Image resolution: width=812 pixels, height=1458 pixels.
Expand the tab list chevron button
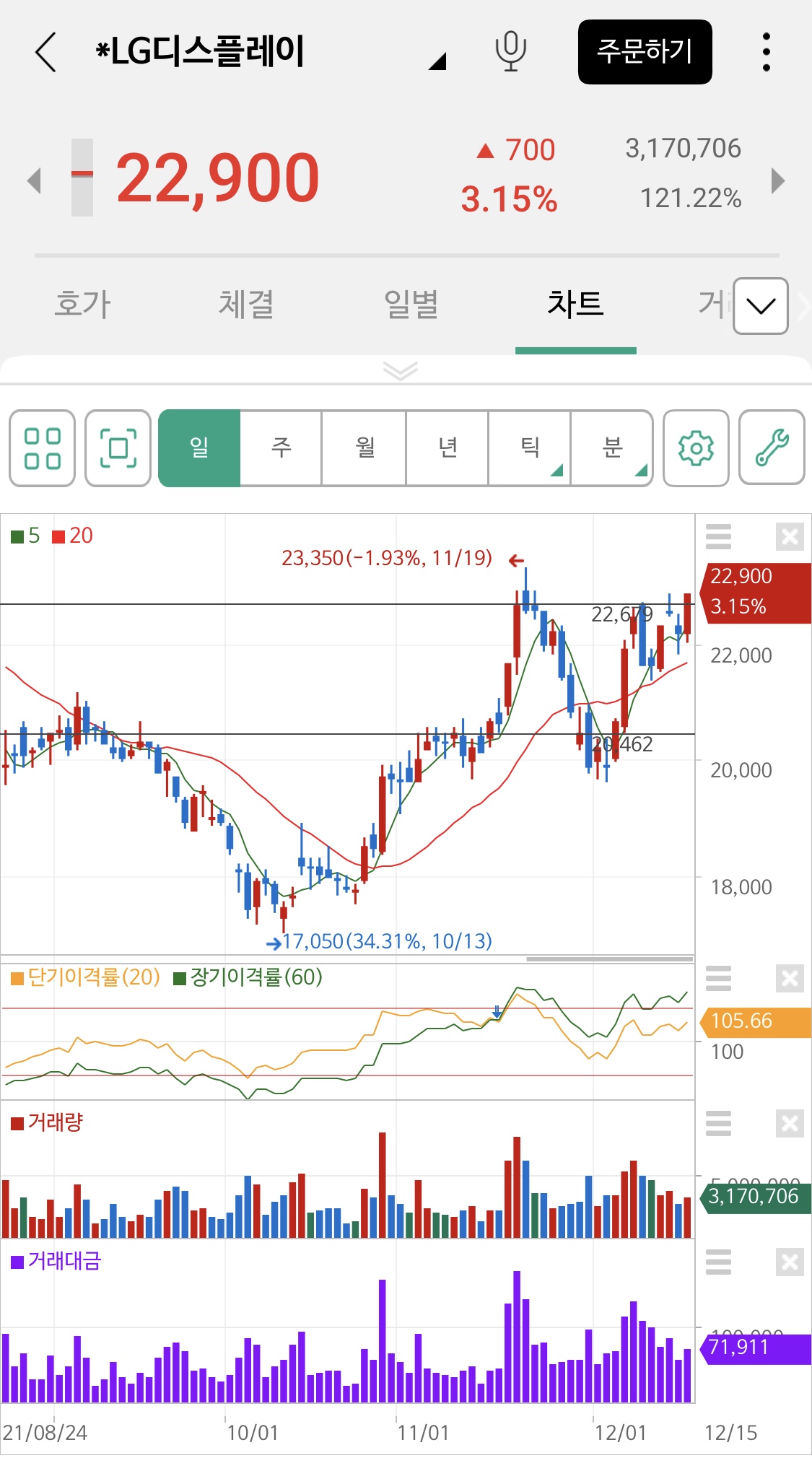click(x=761, y=306)
